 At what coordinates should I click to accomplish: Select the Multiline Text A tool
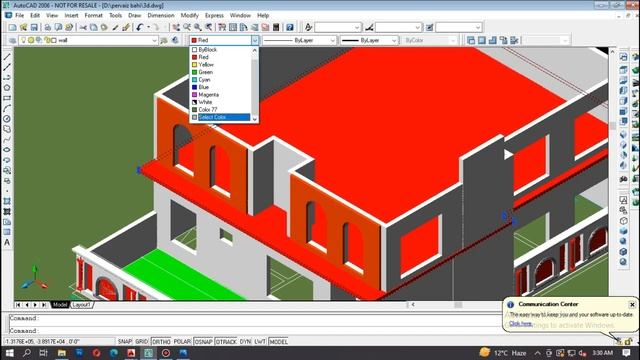7,242
